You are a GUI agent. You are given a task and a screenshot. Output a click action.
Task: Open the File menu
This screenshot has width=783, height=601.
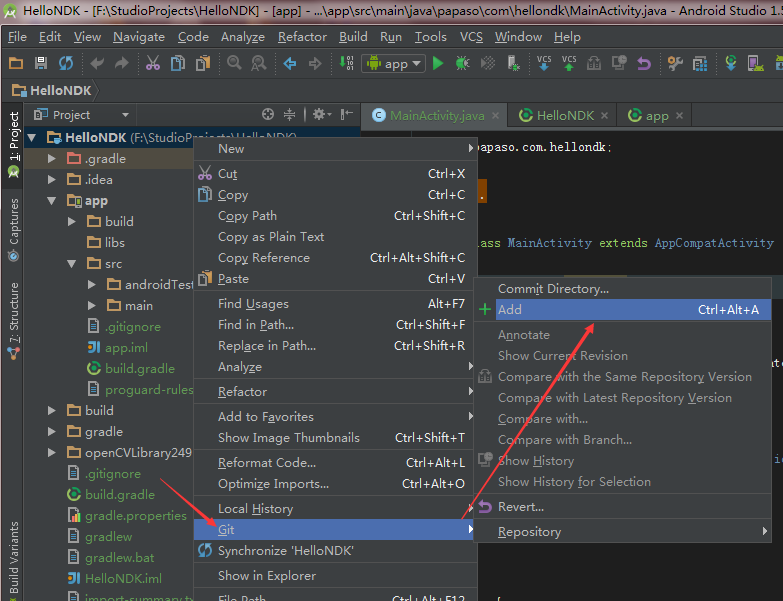click(x=17, y=37)
